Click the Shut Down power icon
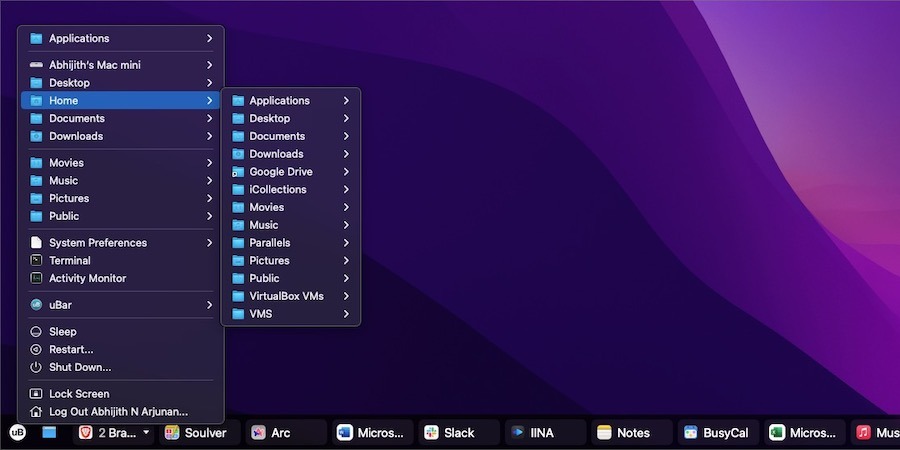 pos(36,367)
